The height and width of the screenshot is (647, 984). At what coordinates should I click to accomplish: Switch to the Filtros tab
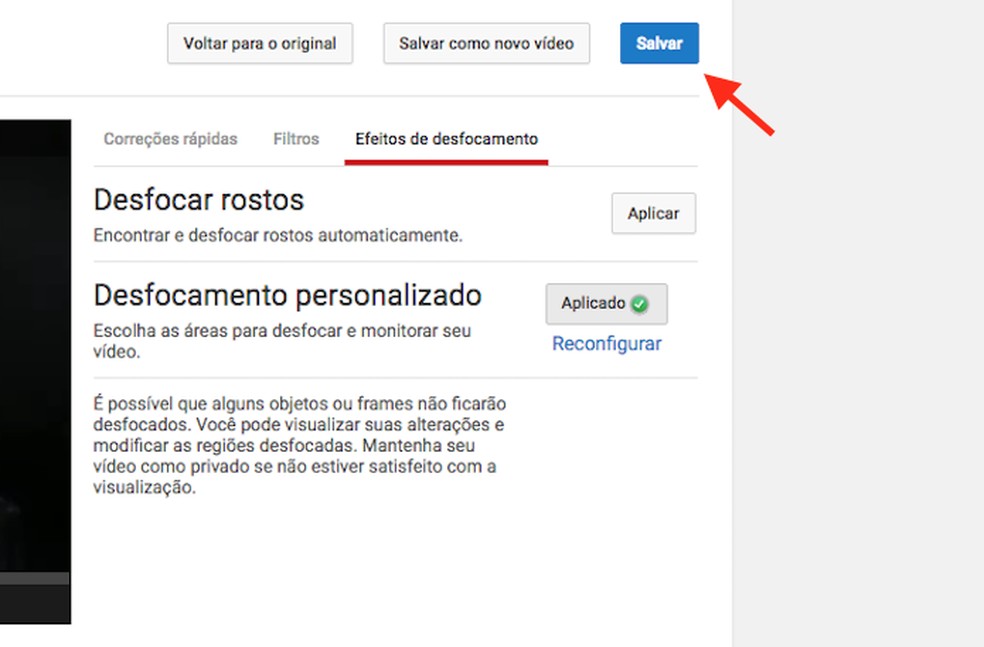[295, 139]
